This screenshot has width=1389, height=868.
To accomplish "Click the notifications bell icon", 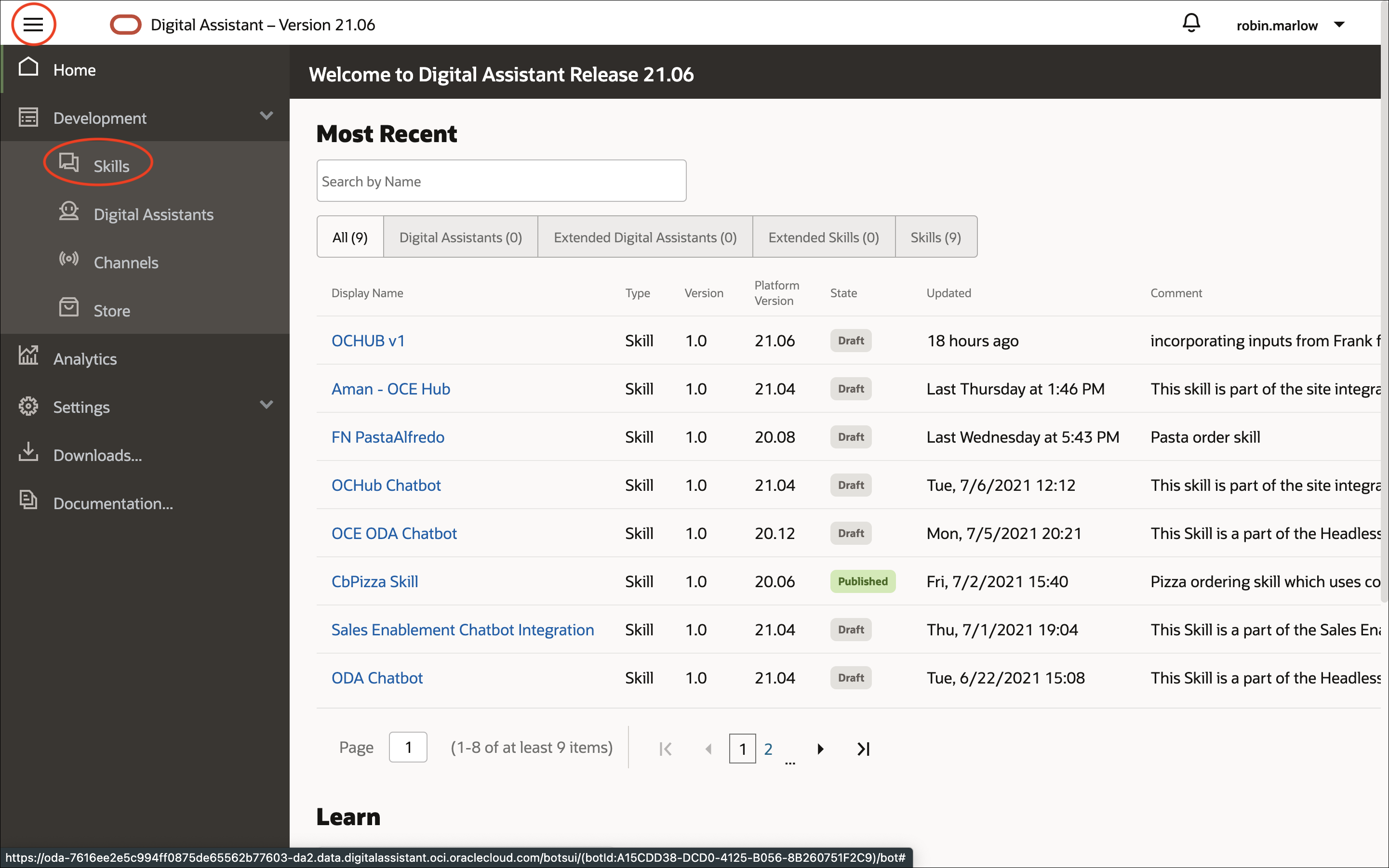I will [x=1191, y=24].
